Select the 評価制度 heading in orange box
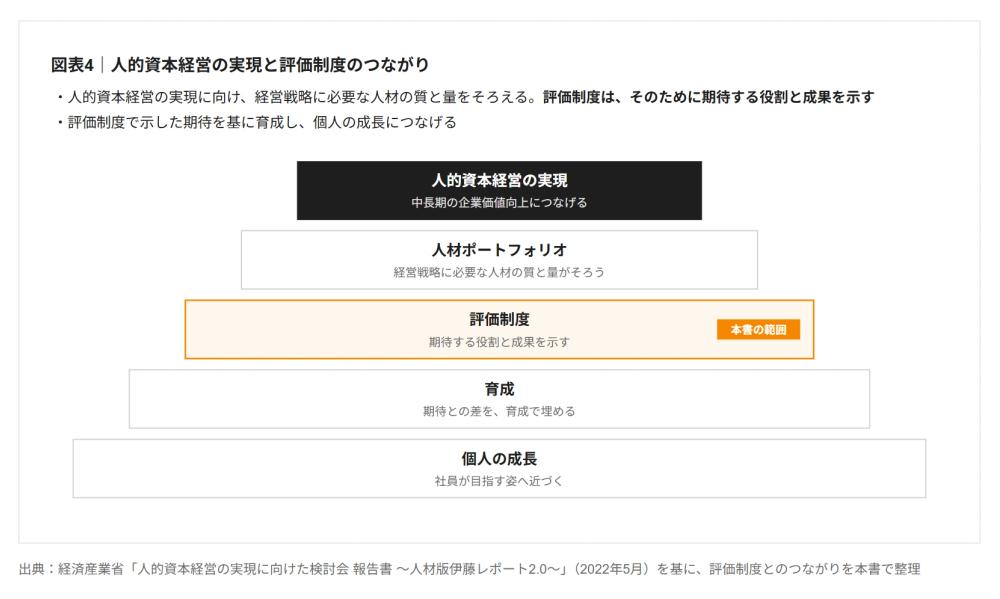Viewport: 1000px width, 599px height. tap(499, 320)
